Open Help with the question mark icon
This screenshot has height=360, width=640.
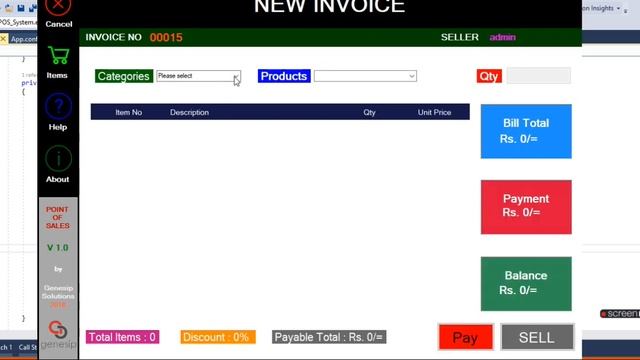[x=58, y=107]
